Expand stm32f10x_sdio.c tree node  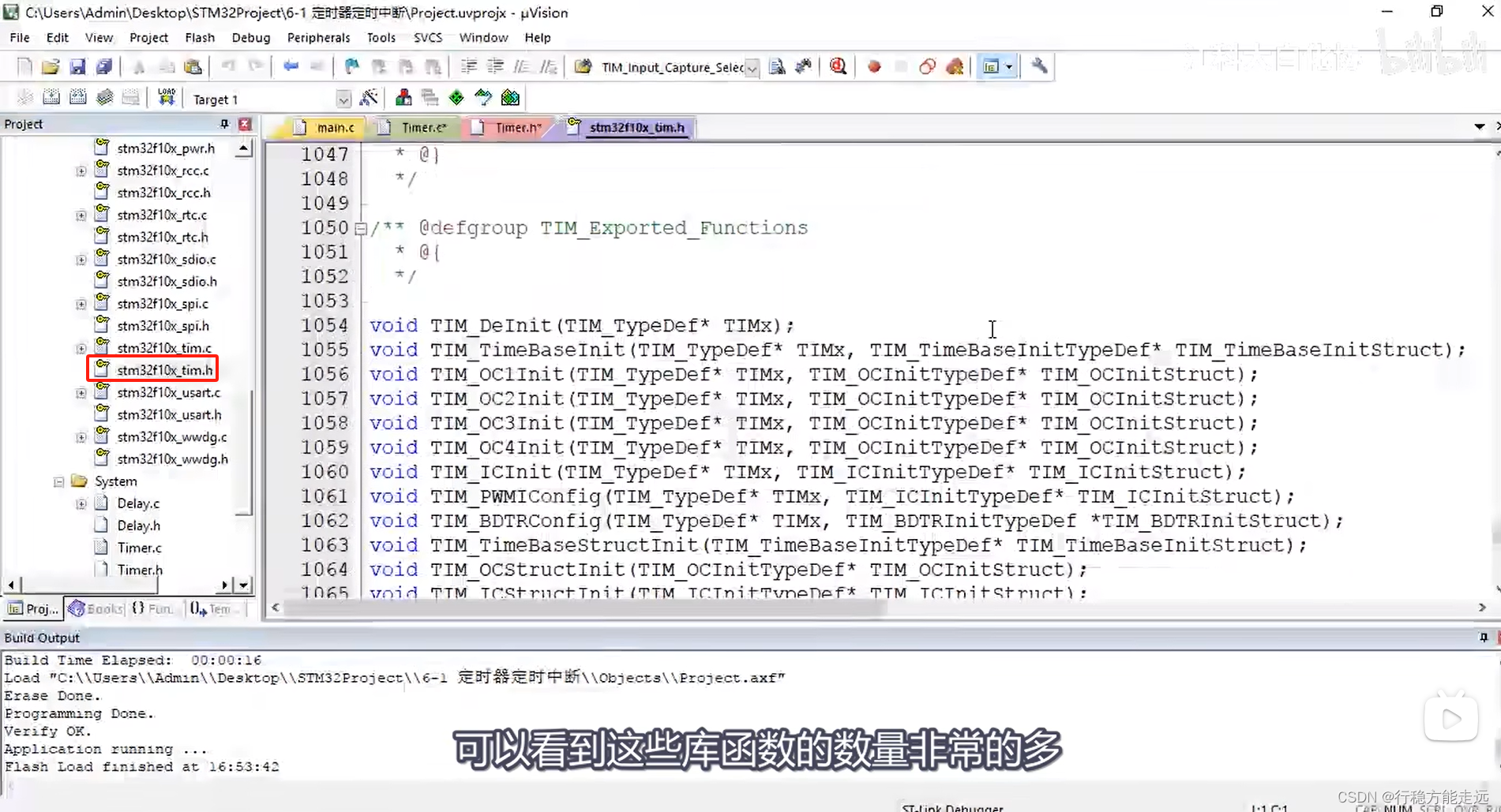[81, 260]
